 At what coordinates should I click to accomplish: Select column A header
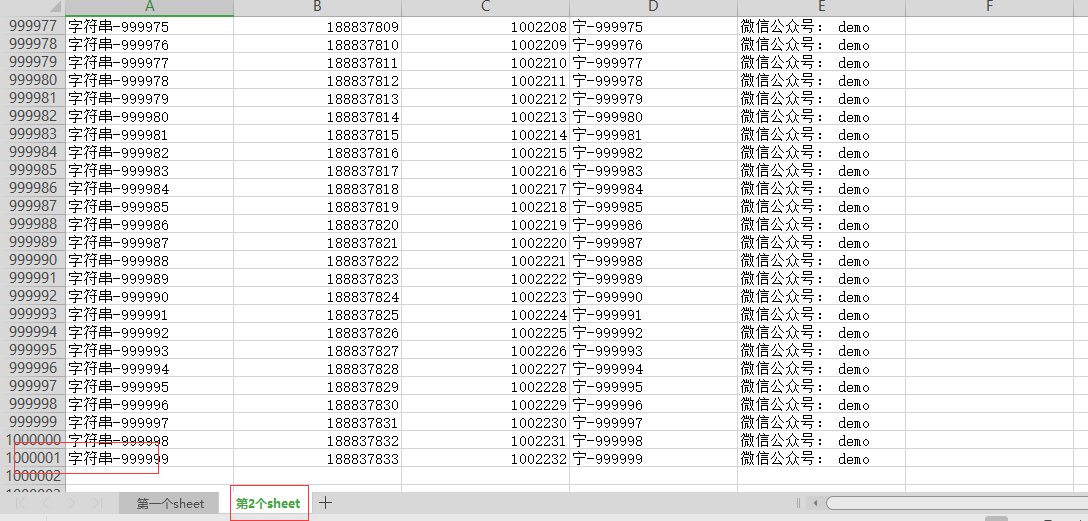[149, 8]
